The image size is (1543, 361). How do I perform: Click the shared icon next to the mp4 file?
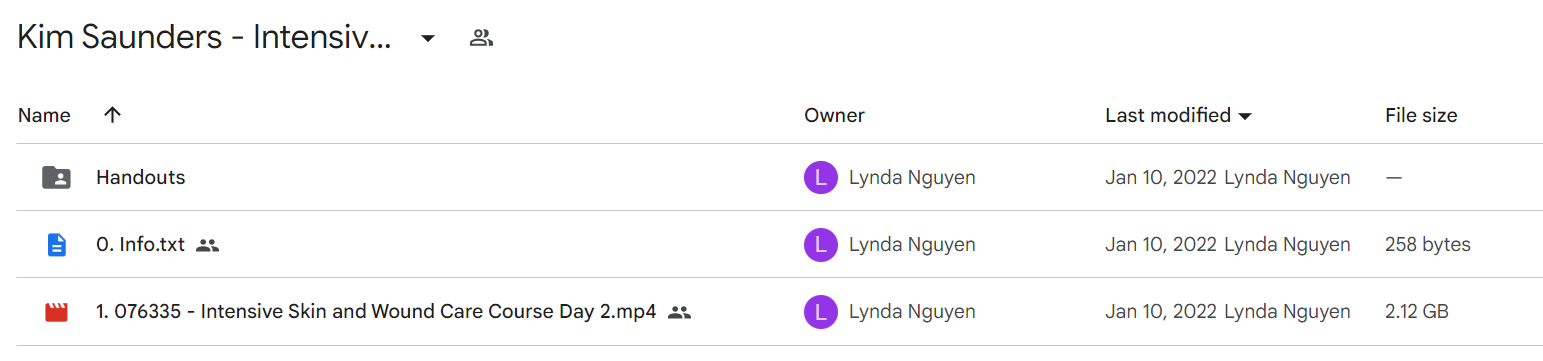click(679, 312)
